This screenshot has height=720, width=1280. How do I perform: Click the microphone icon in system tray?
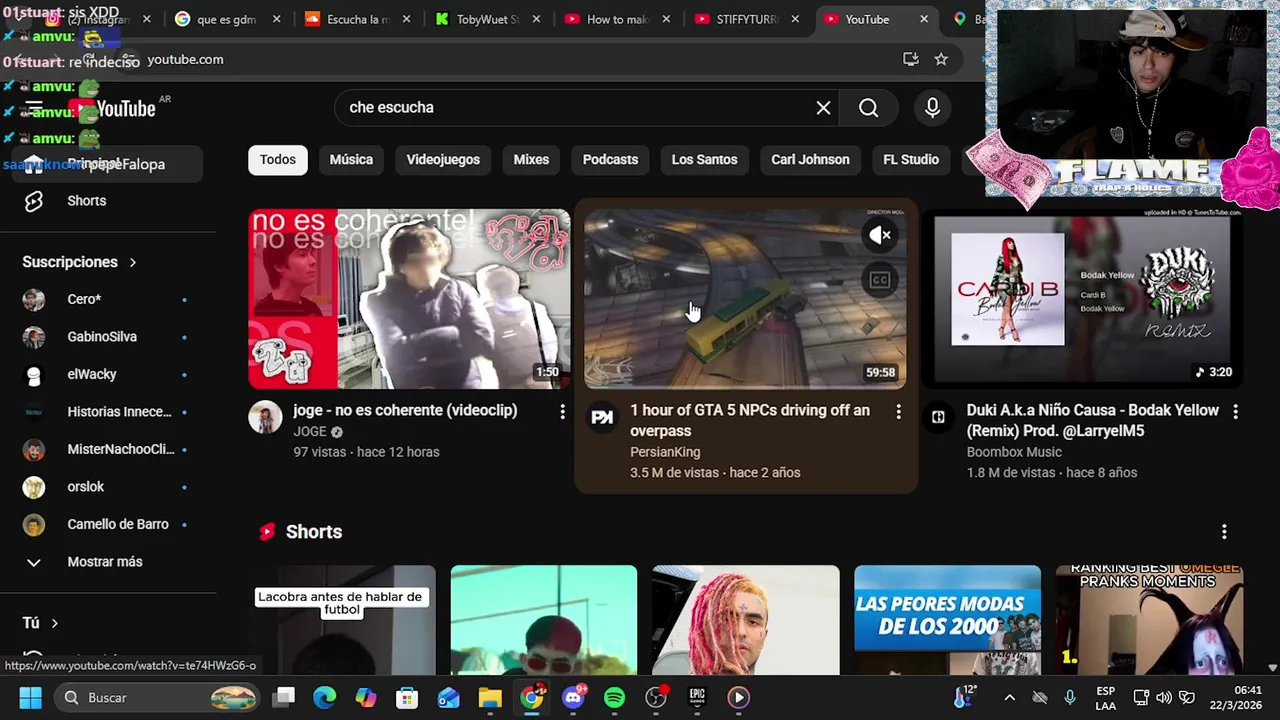(1069, 698)
